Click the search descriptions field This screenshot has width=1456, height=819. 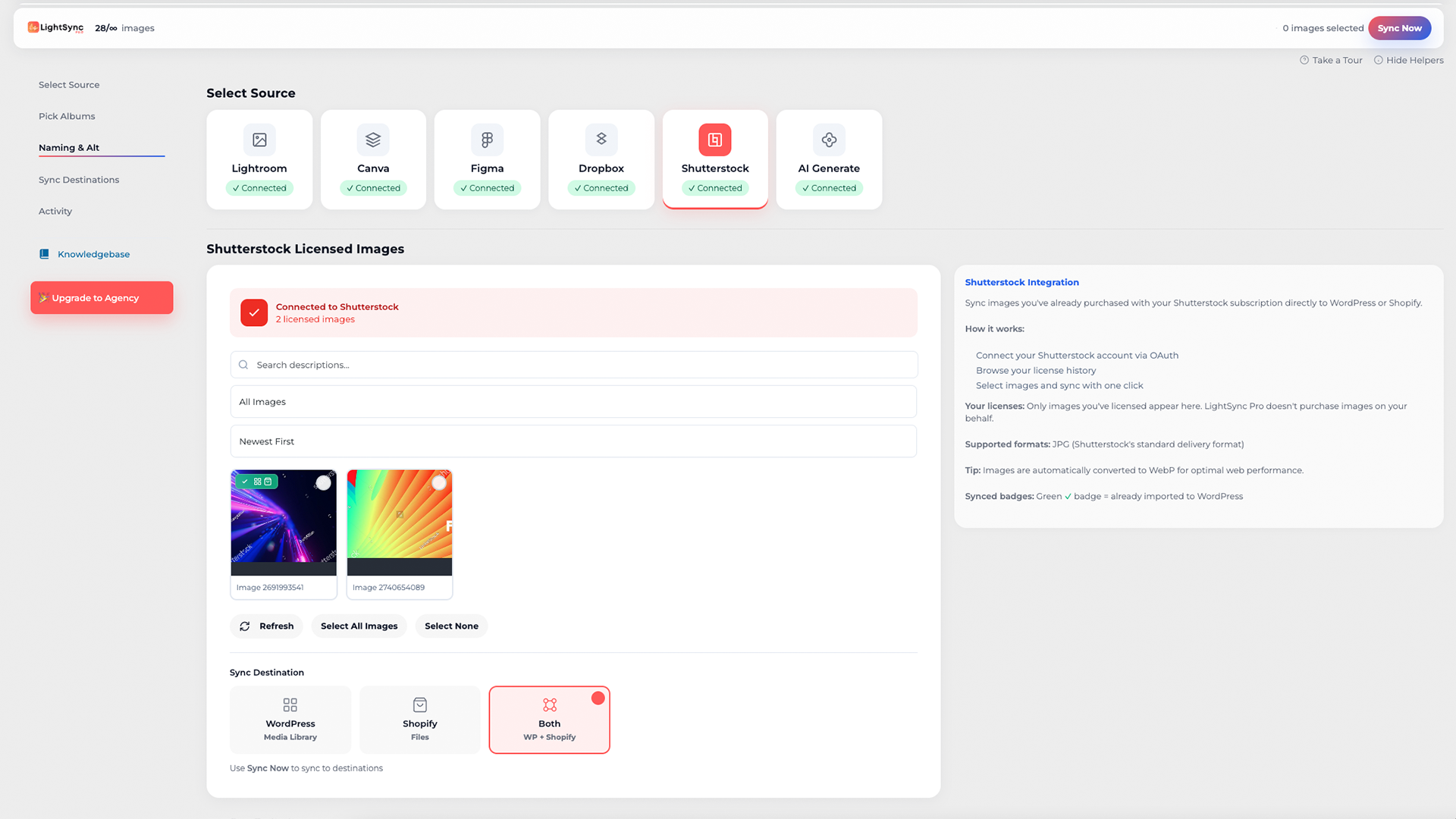(x=573, y=365)
